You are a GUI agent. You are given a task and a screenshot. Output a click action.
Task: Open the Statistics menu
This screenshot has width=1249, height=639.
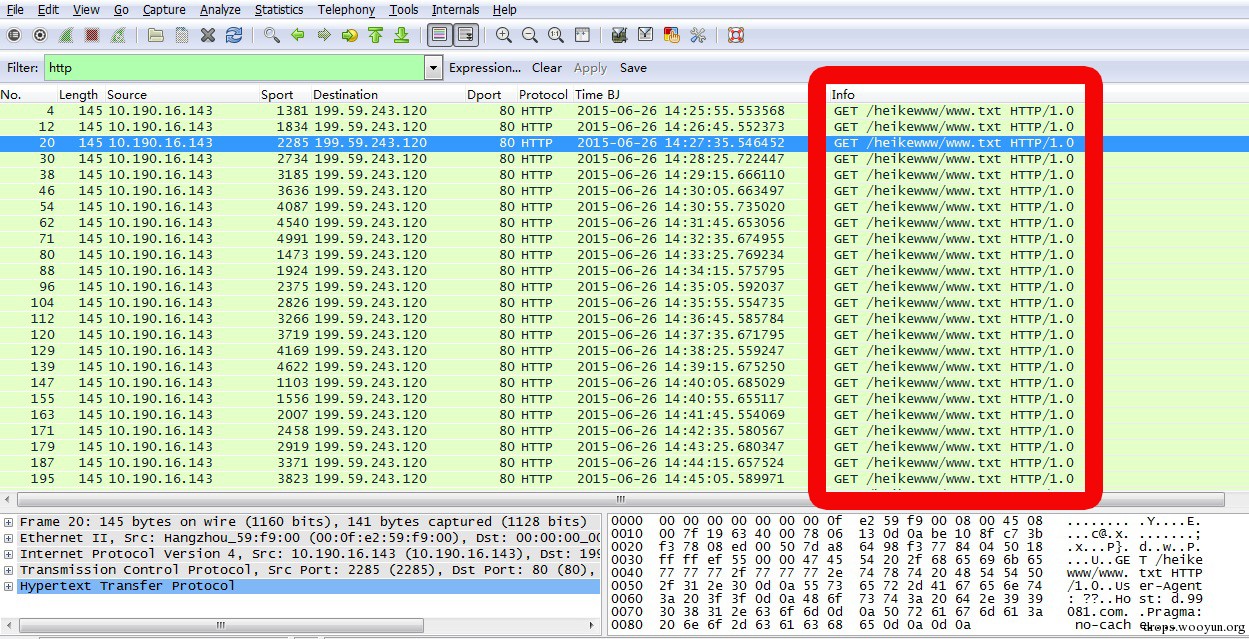tap(278, 9)
